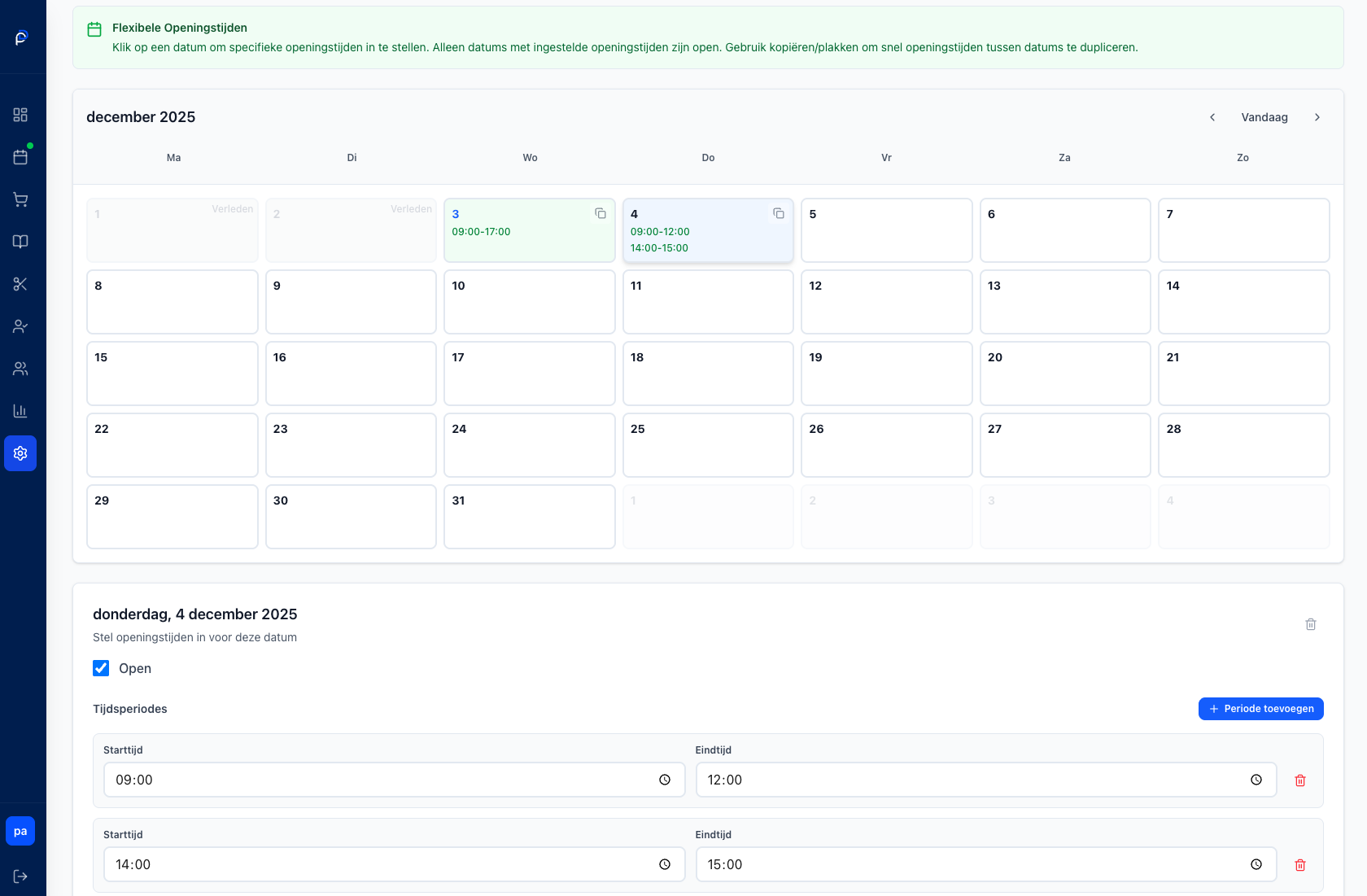The width and height of the screenshot is (1367, 896).
Task: Uncheck the Open checkbox
Action: (x=101, y=668)
